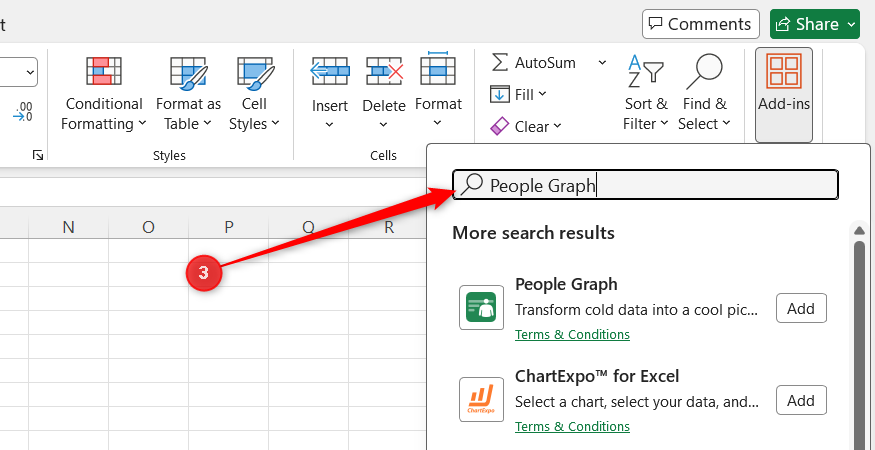875x450 pixels.
Task: Open ChartExpo Terms & Conditions link
Action: 572,427
